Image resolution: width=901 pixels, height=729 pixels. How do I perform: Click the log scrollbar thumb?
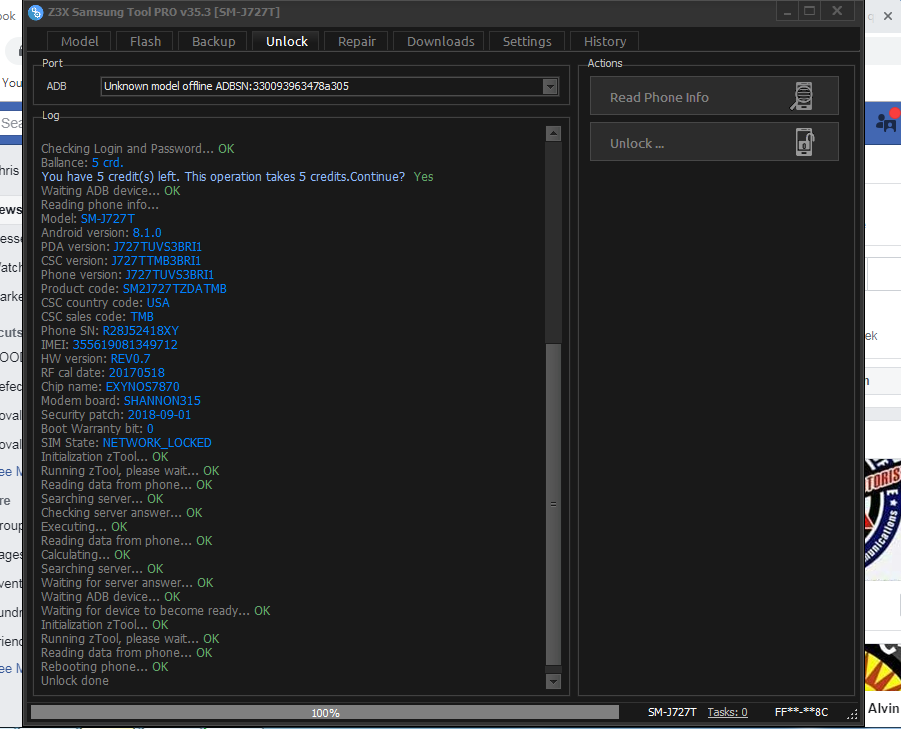pos(553,504)
